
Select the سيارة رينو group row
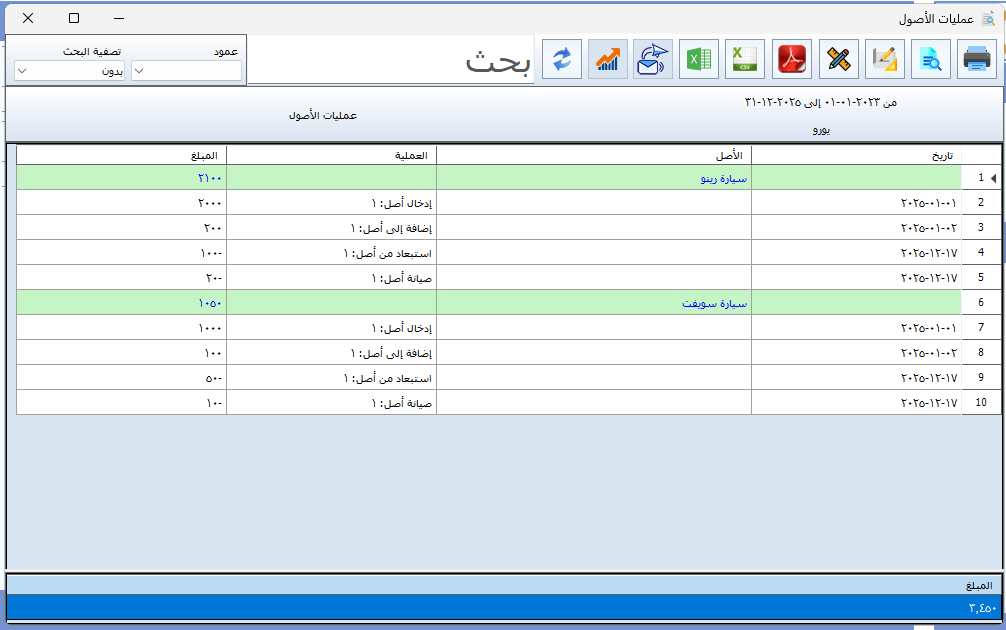tap(593, 179)
